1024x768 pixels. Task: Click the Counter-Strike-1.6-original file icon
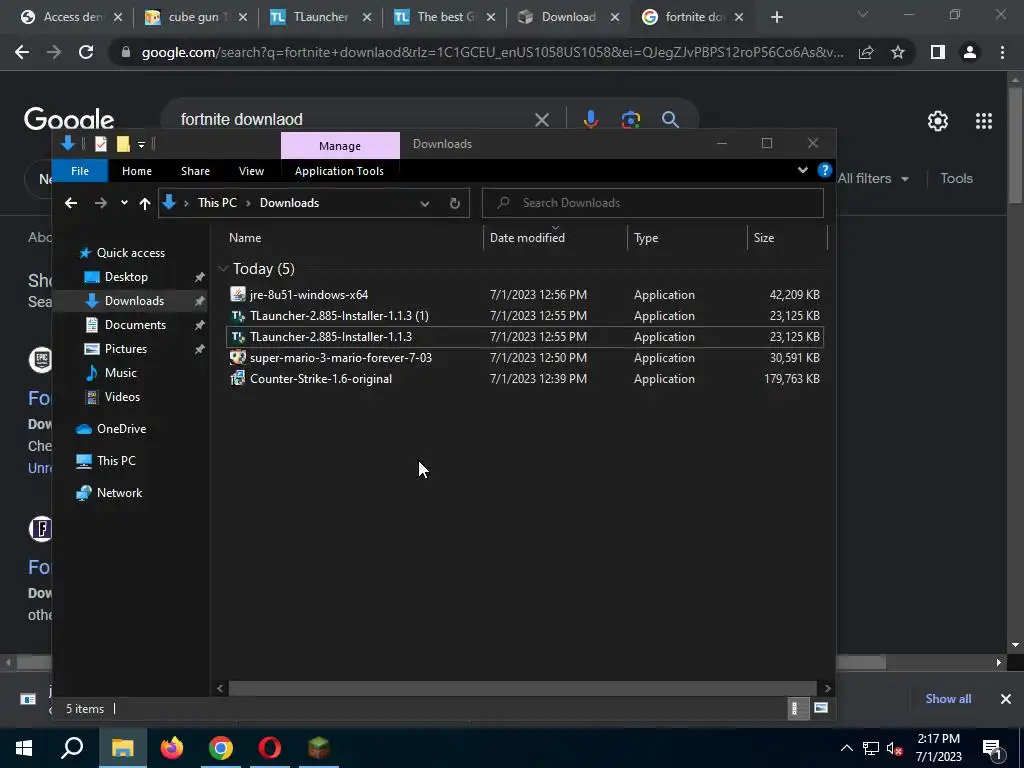[x=238, y=378]
